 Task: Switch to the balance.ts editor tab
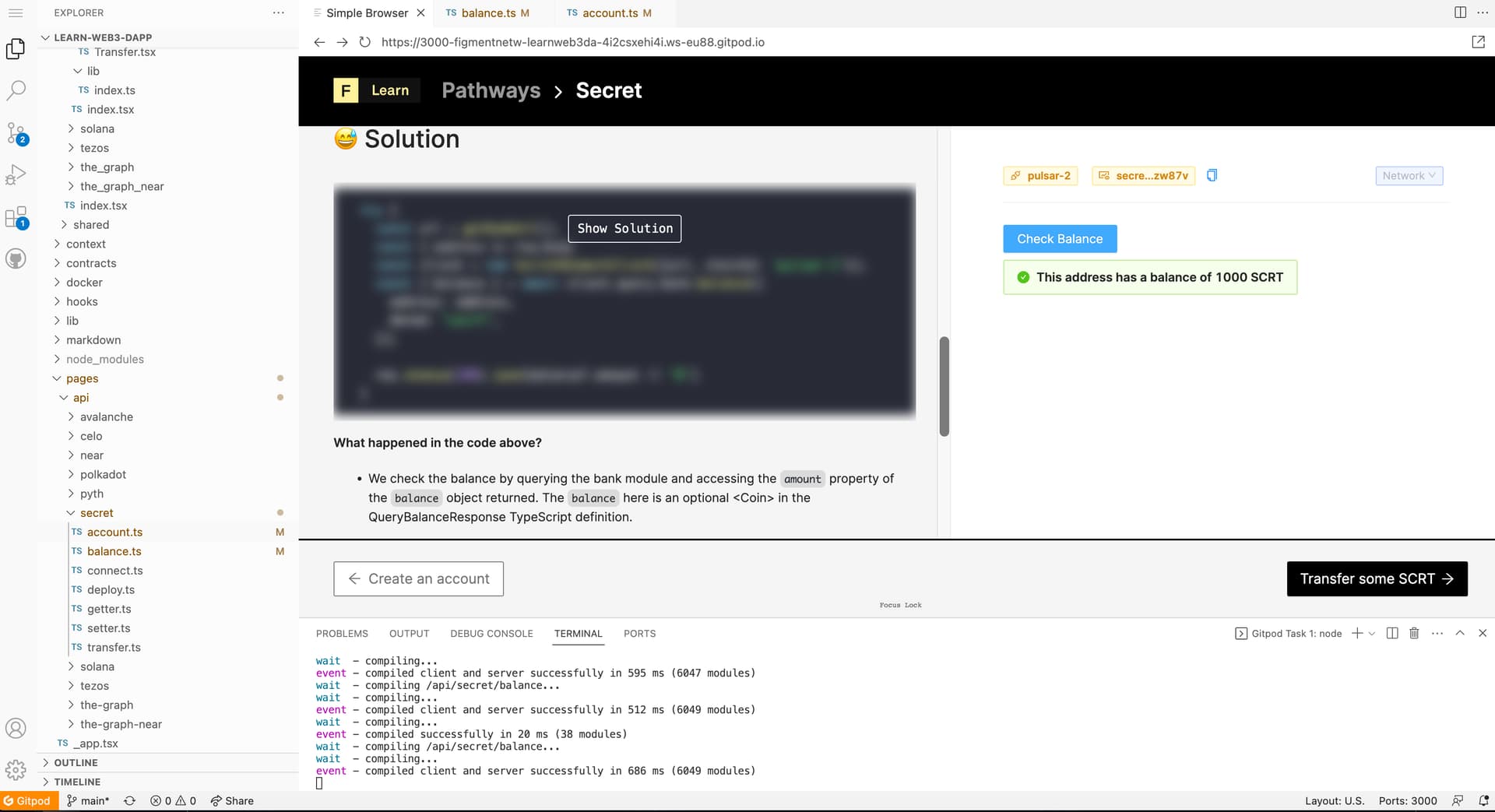click(488, 13)
